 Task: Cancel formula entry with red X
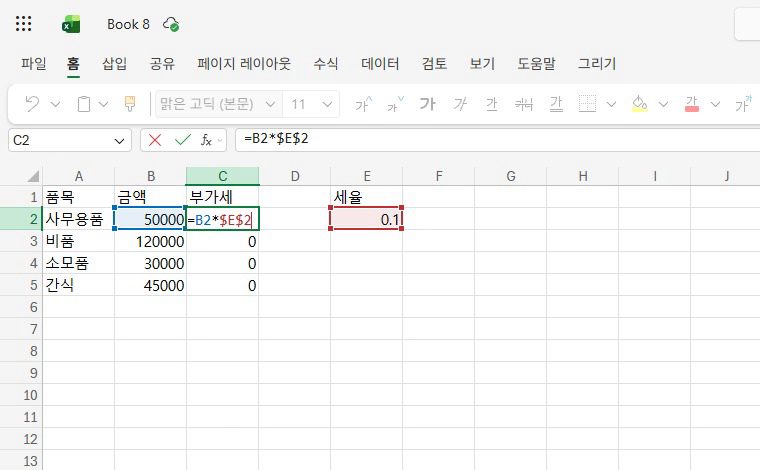pos(155,141)
